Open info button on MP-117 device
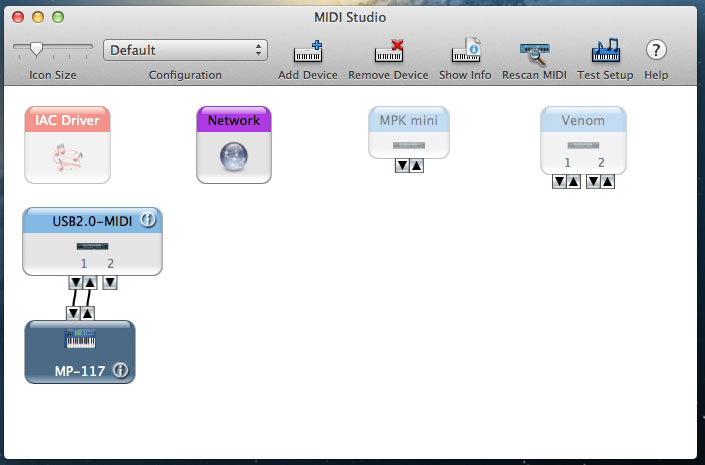 coord(120,371)
